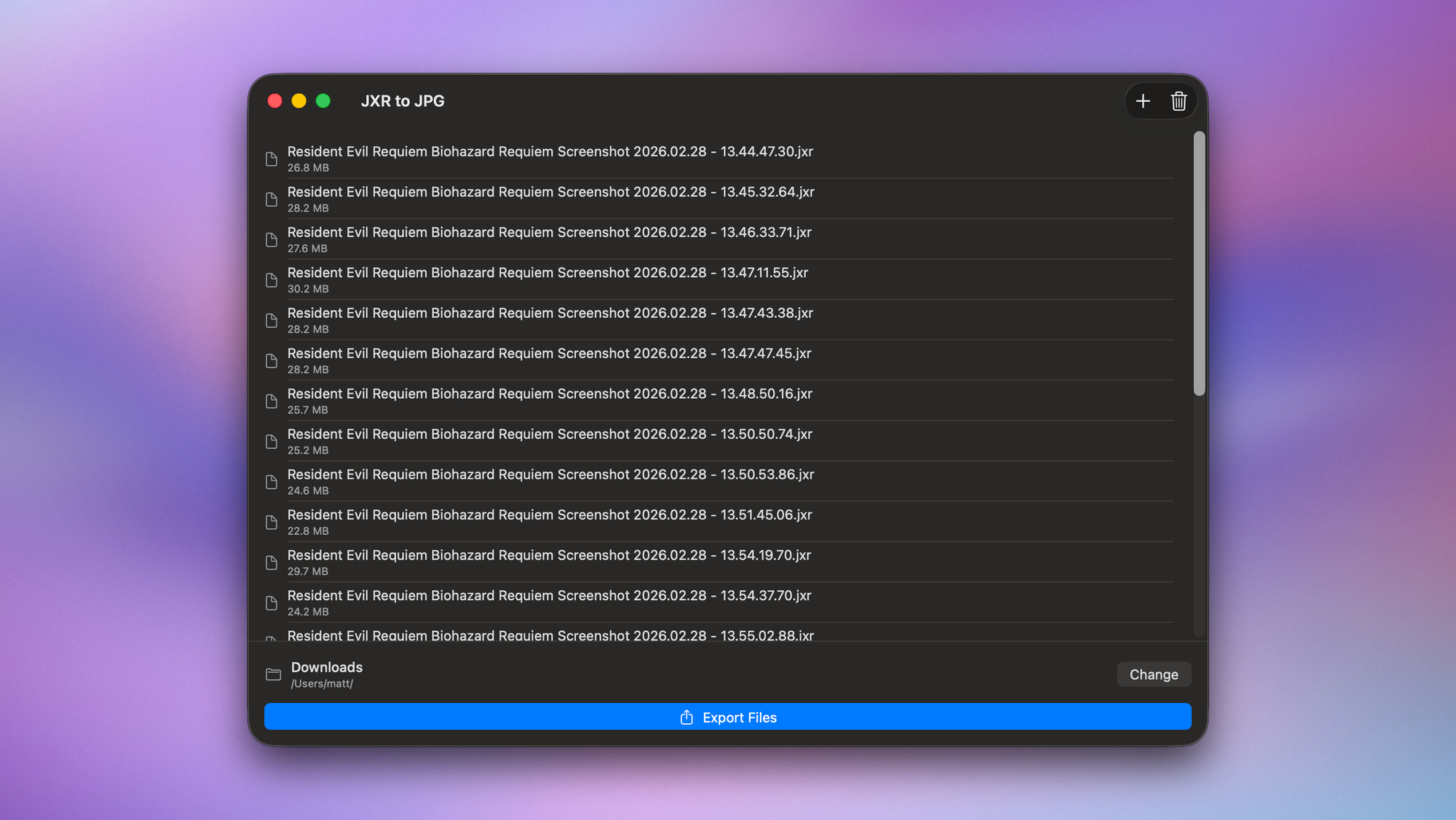Viewport: 1456px width, 820px height.
Task: Select the 13.47.11.55.jxr file entry
Action: 547,279
